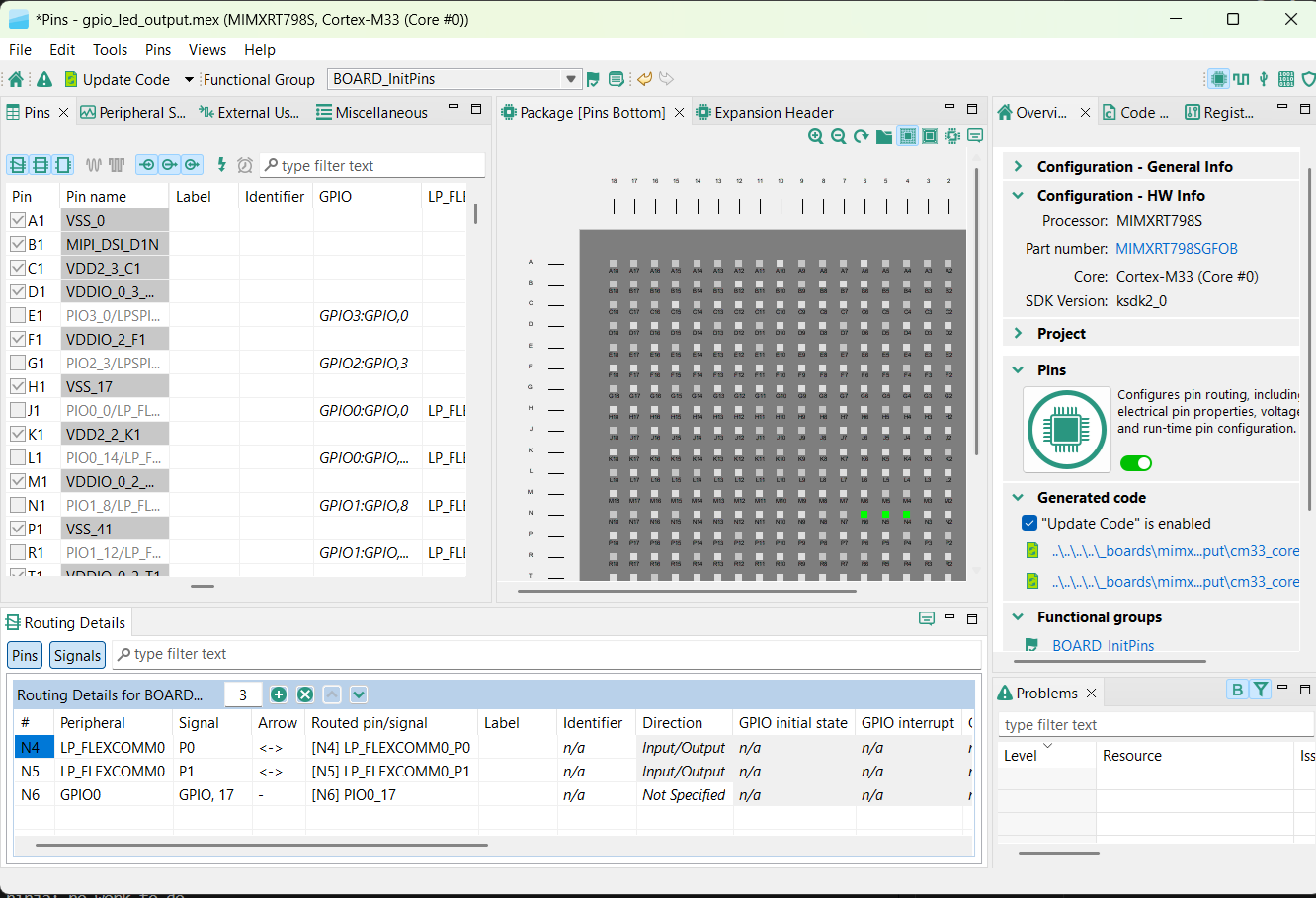Open the warning problems icon in toolbar
The image size is (1316, 898).
tap(44, 79)
